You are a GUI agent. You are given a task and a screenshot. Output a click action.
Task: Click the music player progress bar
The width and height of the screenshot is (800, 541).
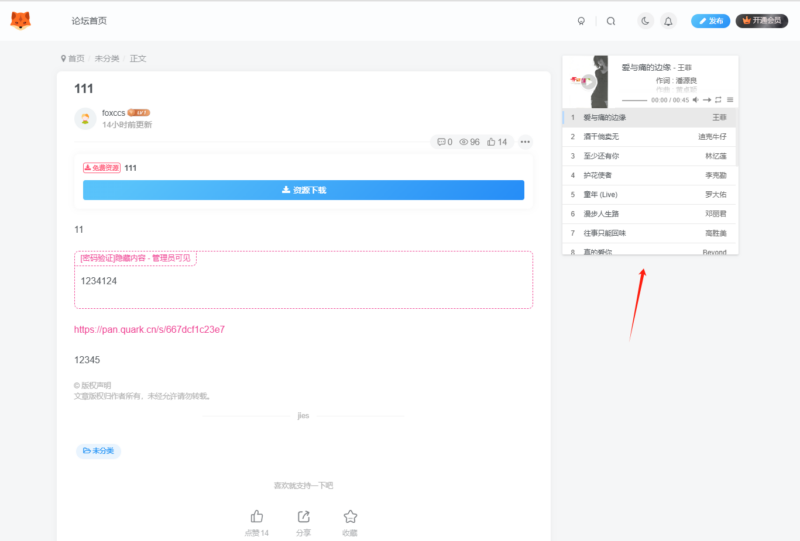[634, 100]
